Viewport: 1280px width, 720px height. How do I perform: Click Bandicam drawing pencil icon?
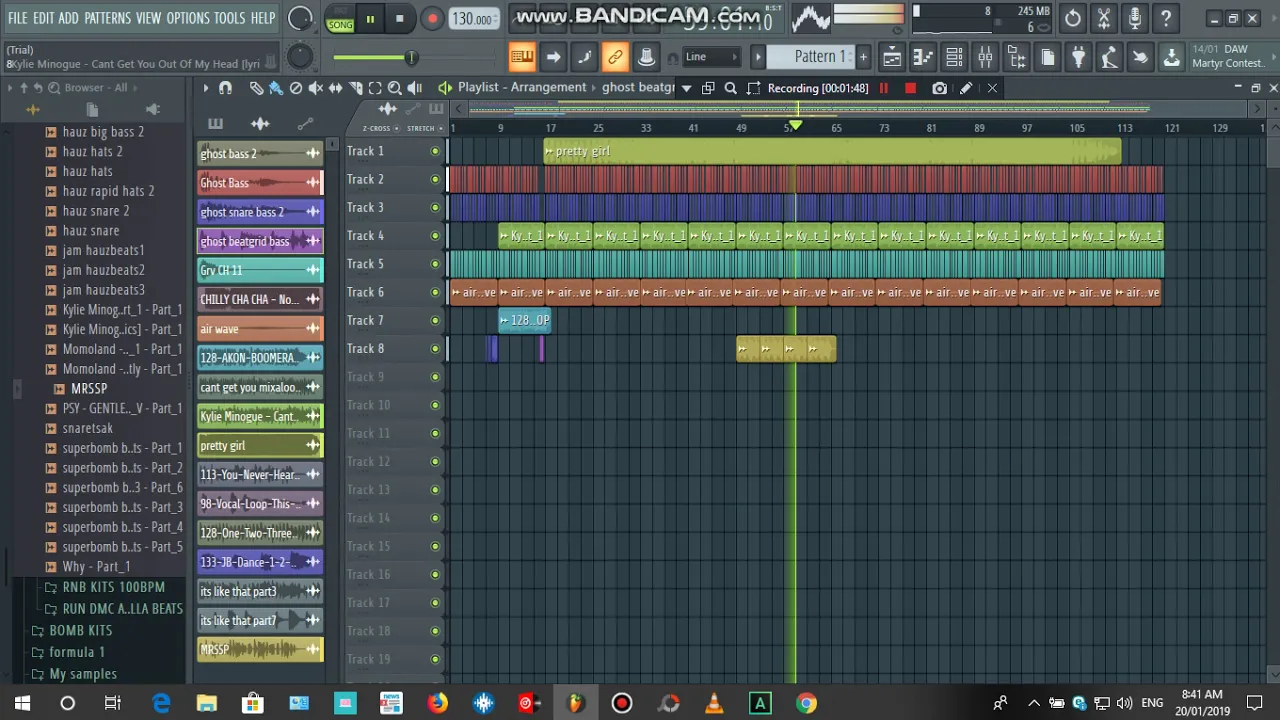coord(965,88)
